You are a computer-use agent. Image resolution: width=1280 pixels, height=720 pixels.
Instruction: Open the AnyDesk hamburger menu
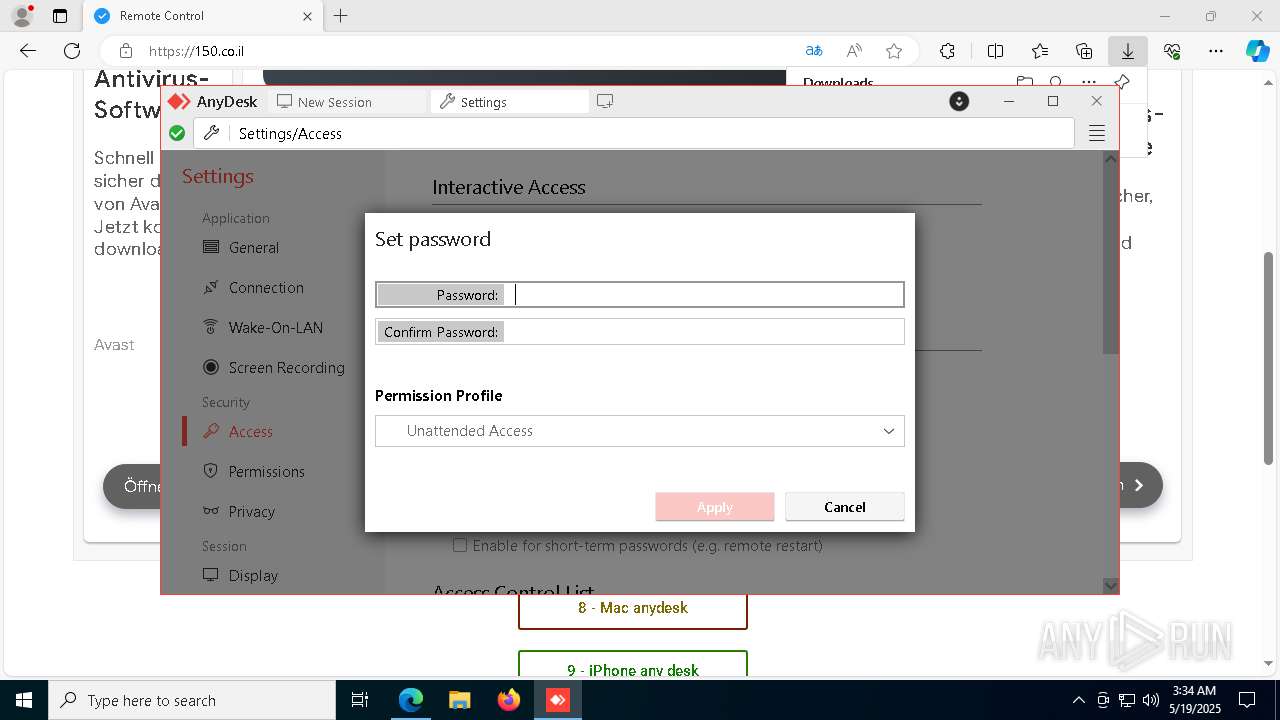[x=1097, y=133]
